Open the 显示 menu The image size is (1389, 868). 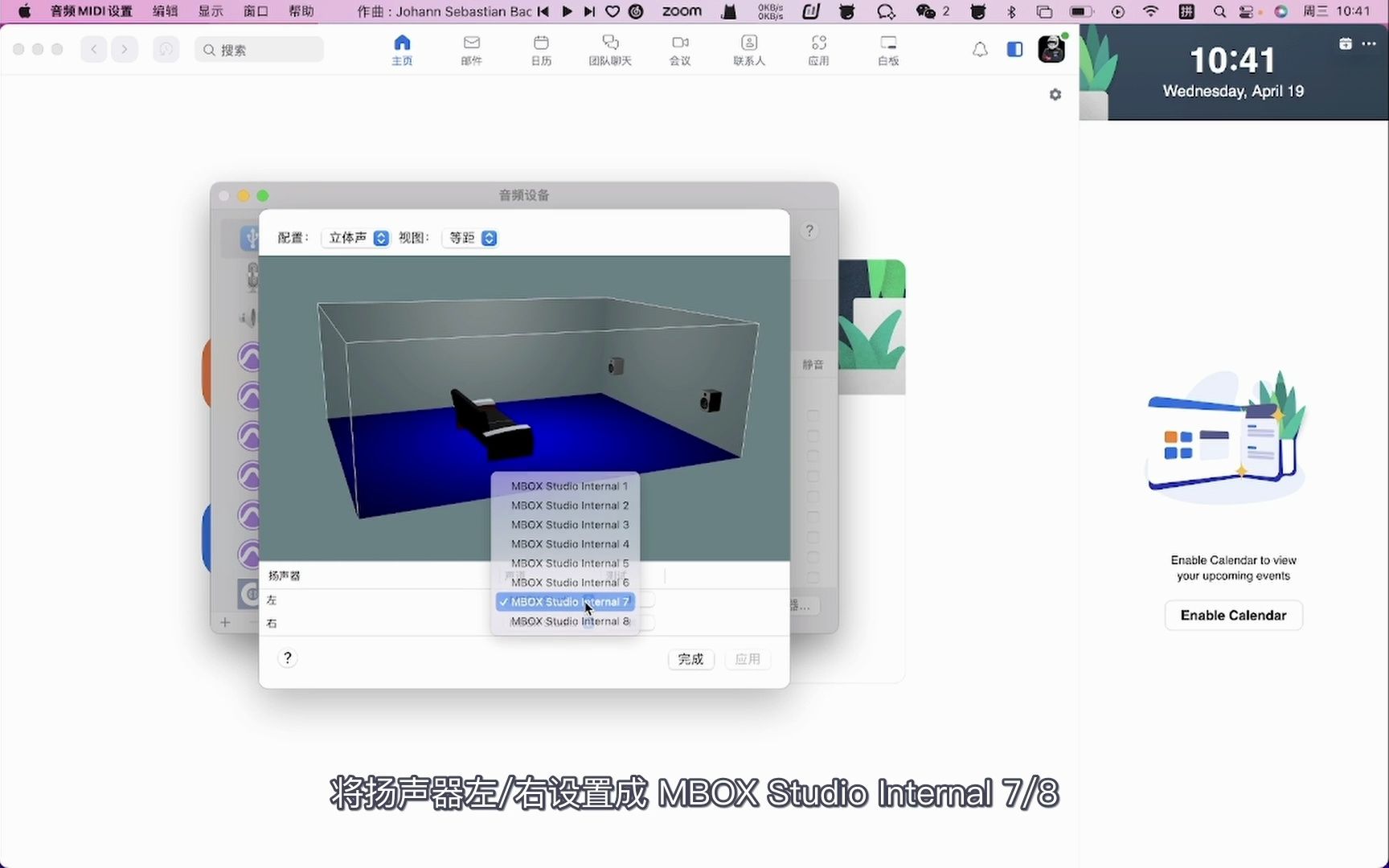211,11
